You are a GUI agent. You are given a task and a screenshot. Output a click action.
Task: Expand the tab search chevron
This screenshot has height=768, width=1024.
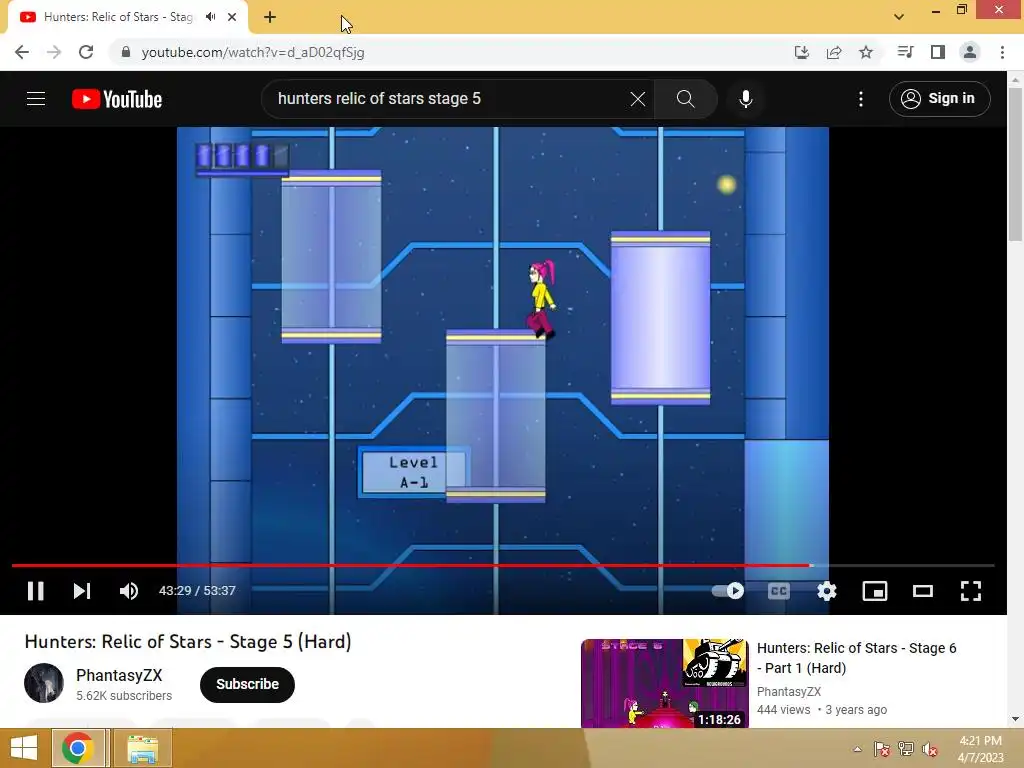pos(899,17)
